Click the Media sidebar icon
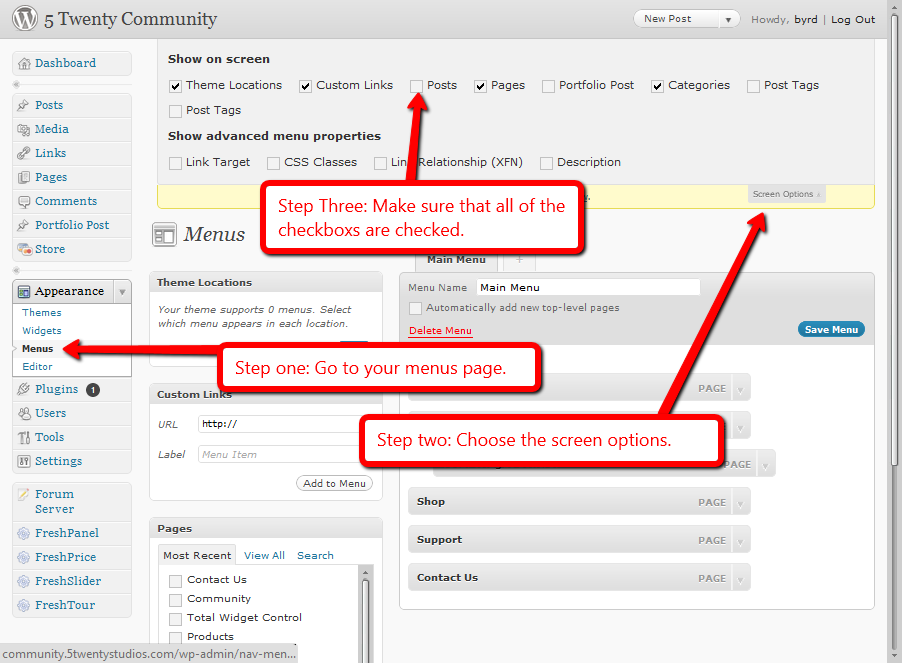The height and width of the screenshot is (663, 902). click(24, 129)
